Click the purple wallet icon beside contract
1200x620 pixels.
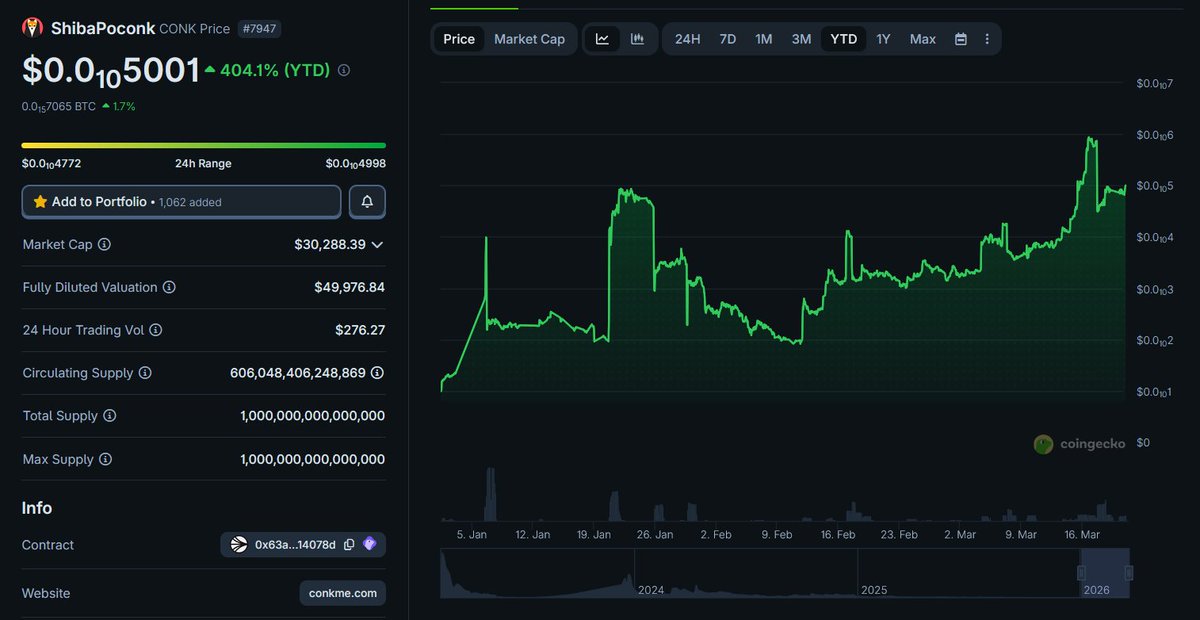369,545
